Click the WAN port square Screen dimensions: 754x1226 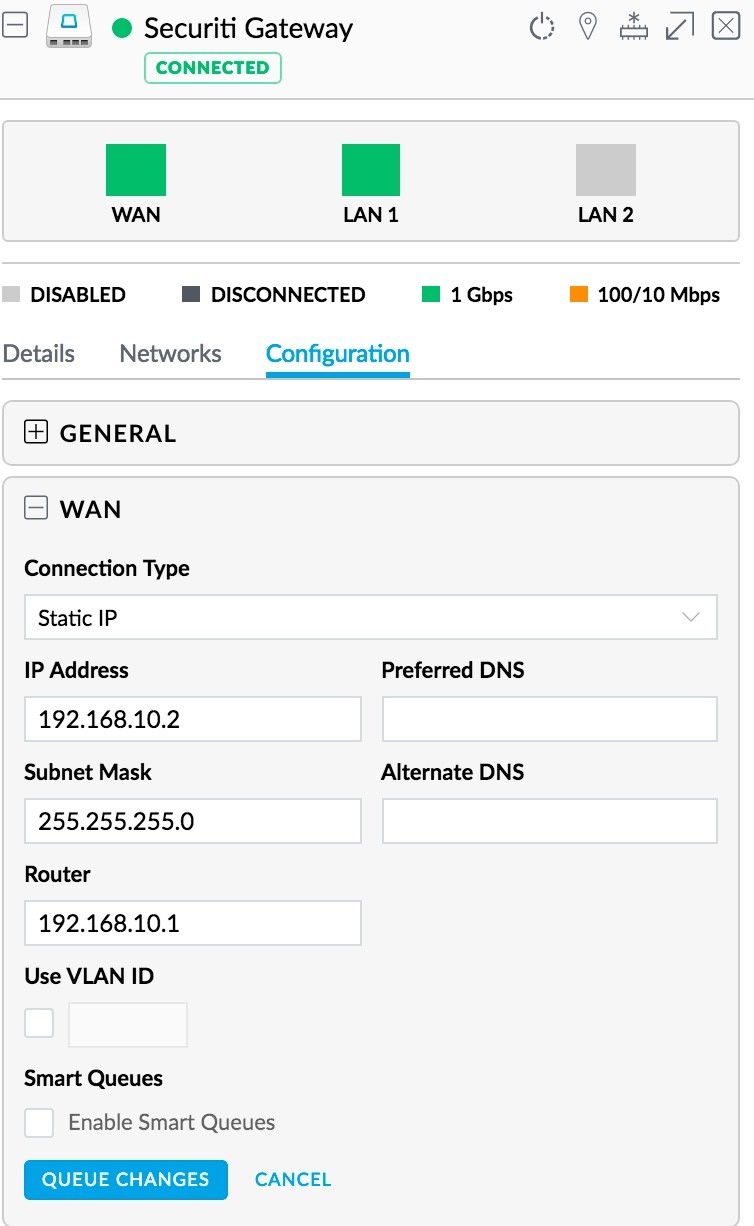pos(136,170)
